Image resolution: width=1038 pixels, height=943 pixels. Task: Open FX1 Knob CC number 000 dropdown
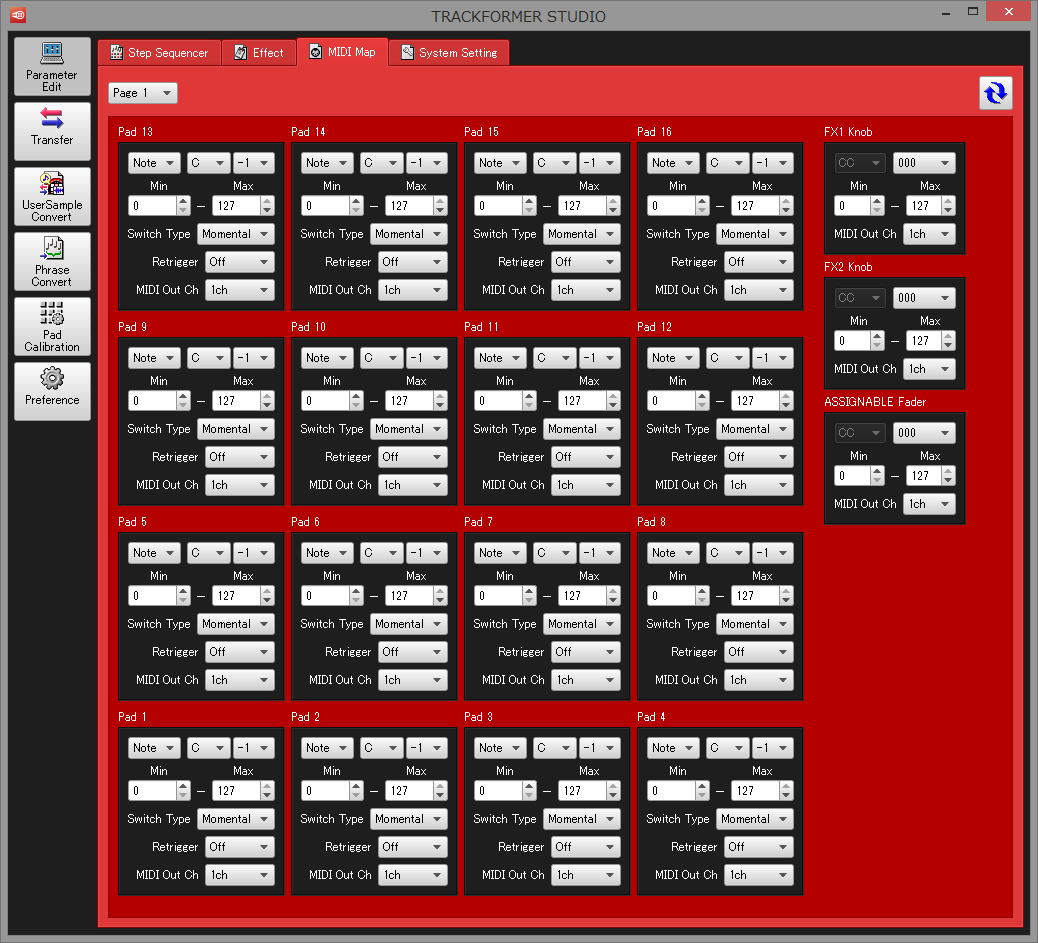(x=924, y=163)
